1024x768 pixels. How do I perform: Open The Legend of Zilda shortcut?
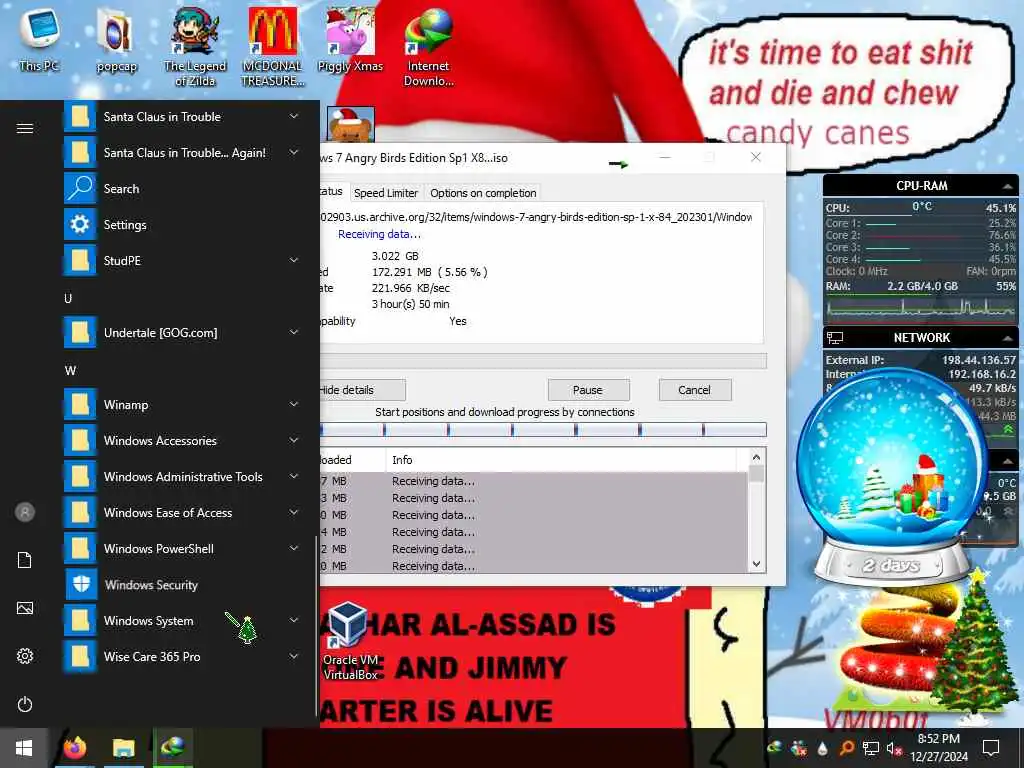[195, 46]
